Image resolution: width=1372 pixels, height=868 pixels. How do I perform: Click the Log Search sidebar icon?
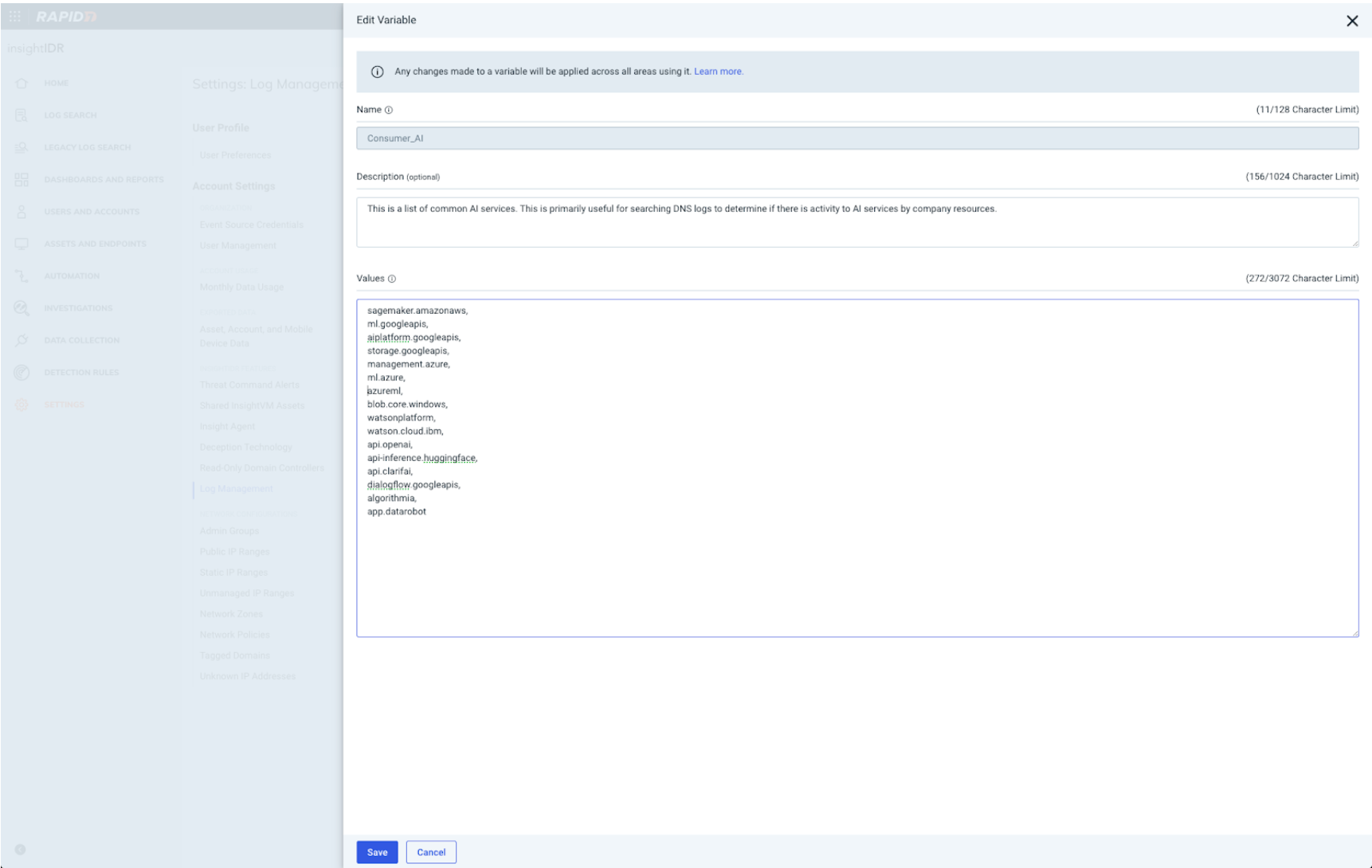22,115
